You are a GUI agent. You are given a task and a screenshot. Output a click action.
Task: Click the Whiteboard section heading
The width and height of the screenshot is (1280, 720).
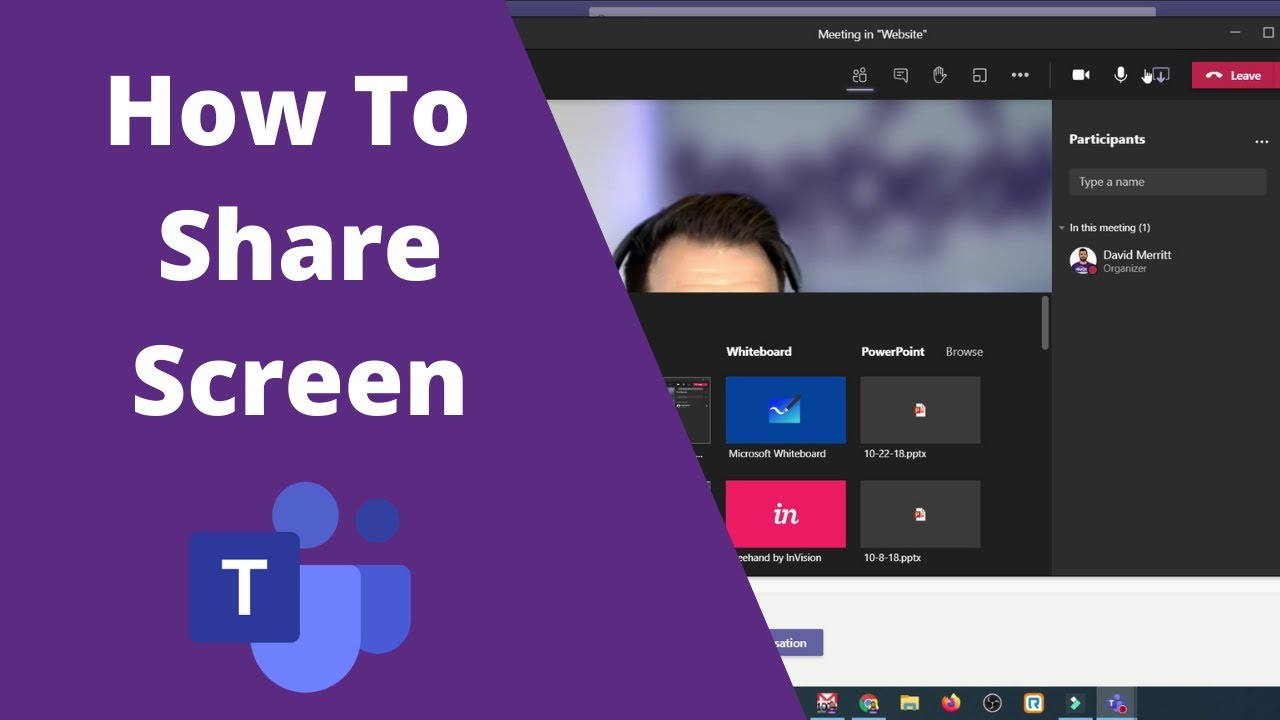pos(758,352)
